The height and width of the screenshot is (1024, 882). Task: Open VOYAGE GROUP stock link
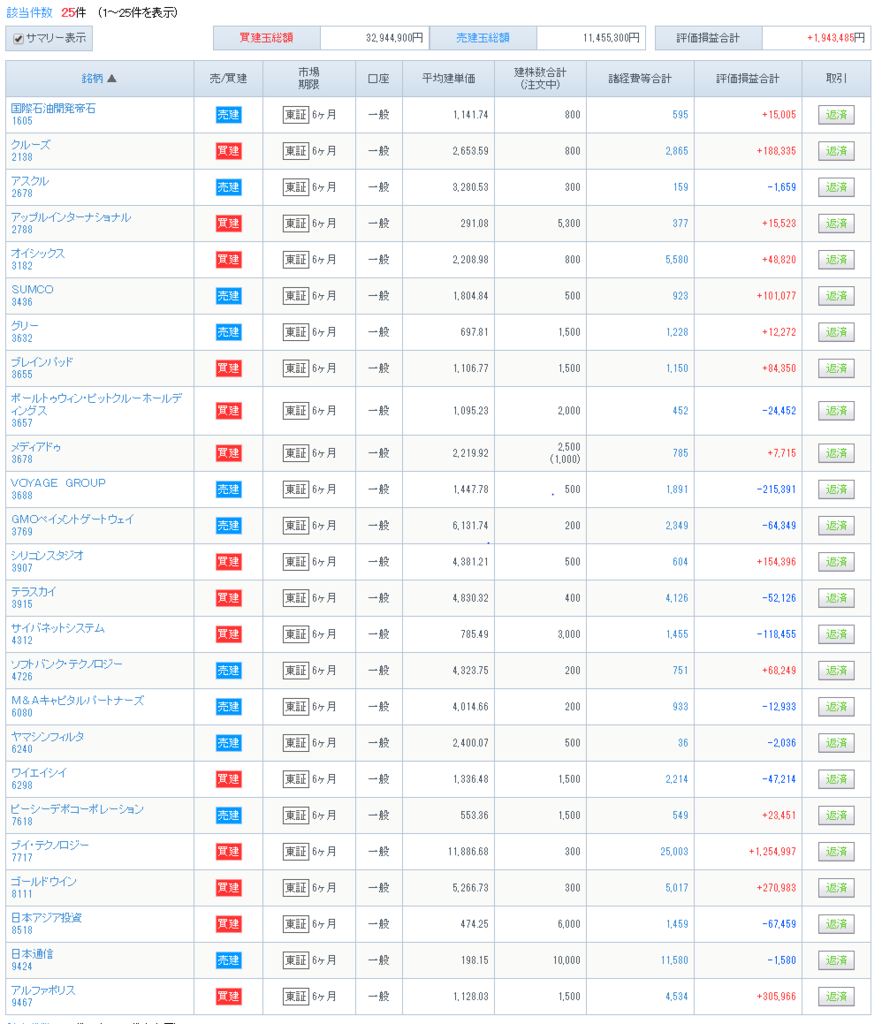click(x=58, y=483)
